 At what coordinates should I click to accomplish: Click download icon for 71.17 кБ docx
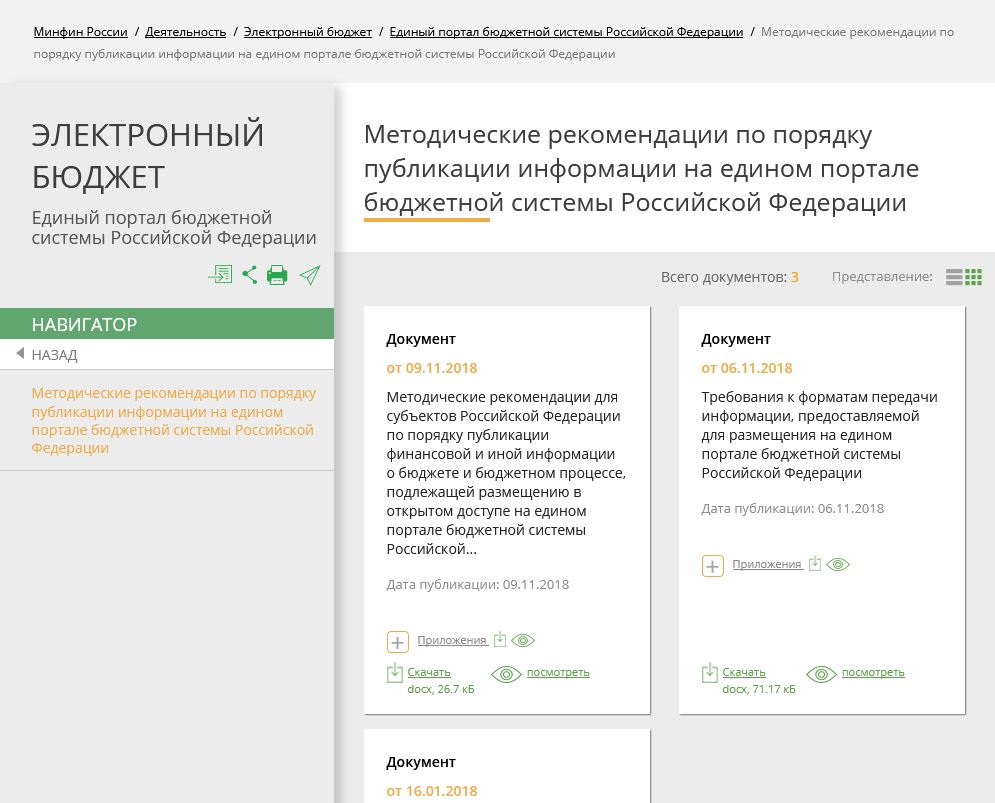[709, 673]
